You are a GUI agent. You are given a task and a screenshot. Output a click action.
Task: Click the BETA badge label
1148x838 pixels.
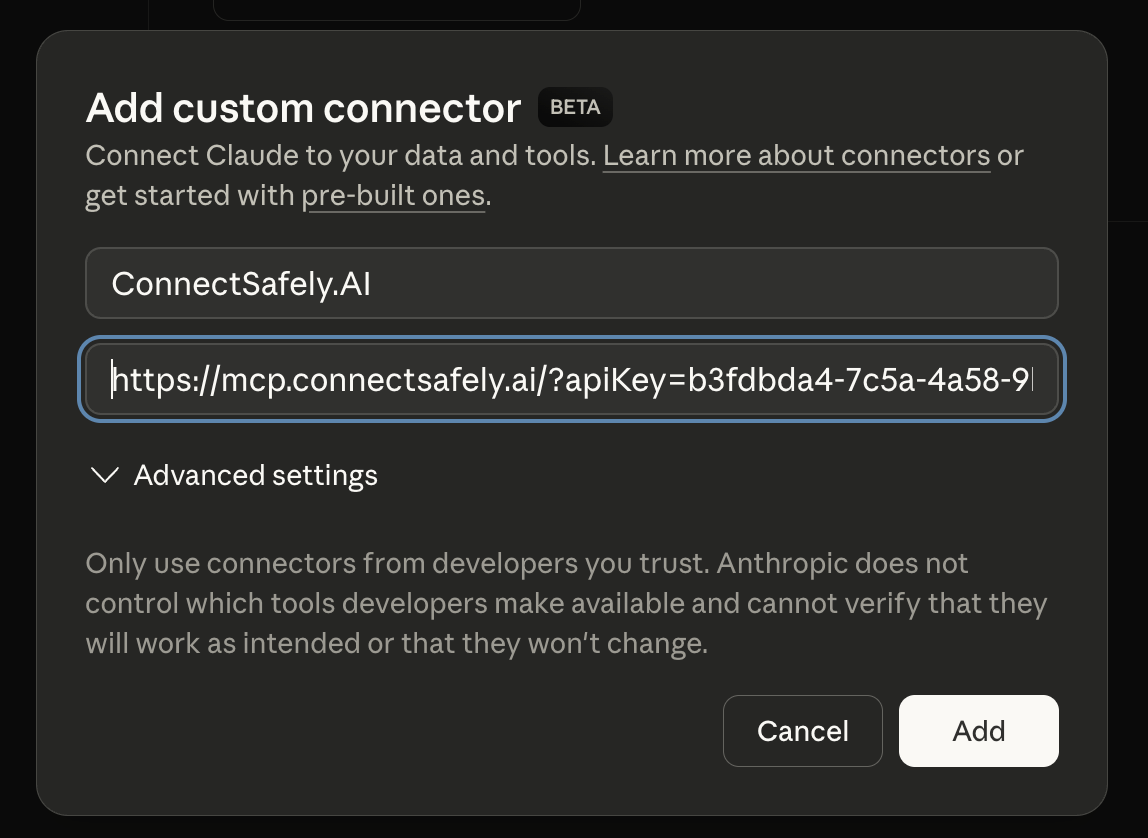point(575,107)
